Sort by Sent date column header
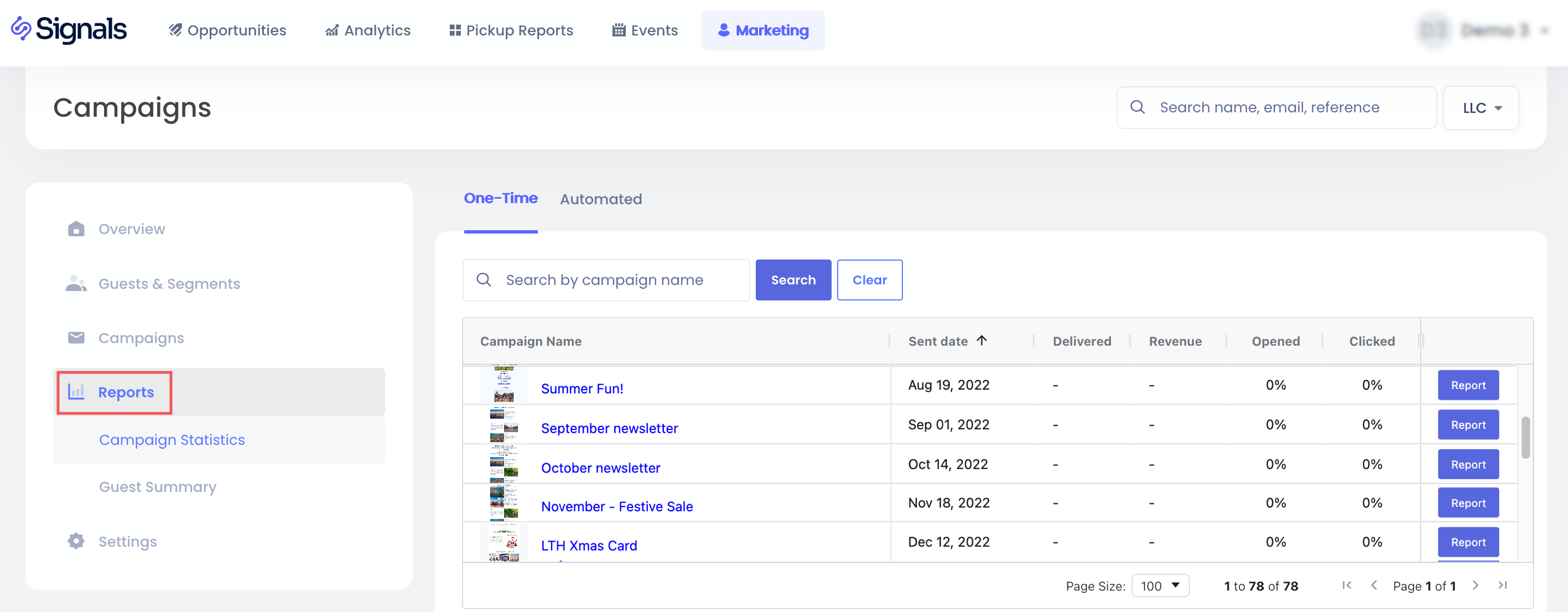Viewport: 1568px width, 612px height. click(x=938, y=341)
